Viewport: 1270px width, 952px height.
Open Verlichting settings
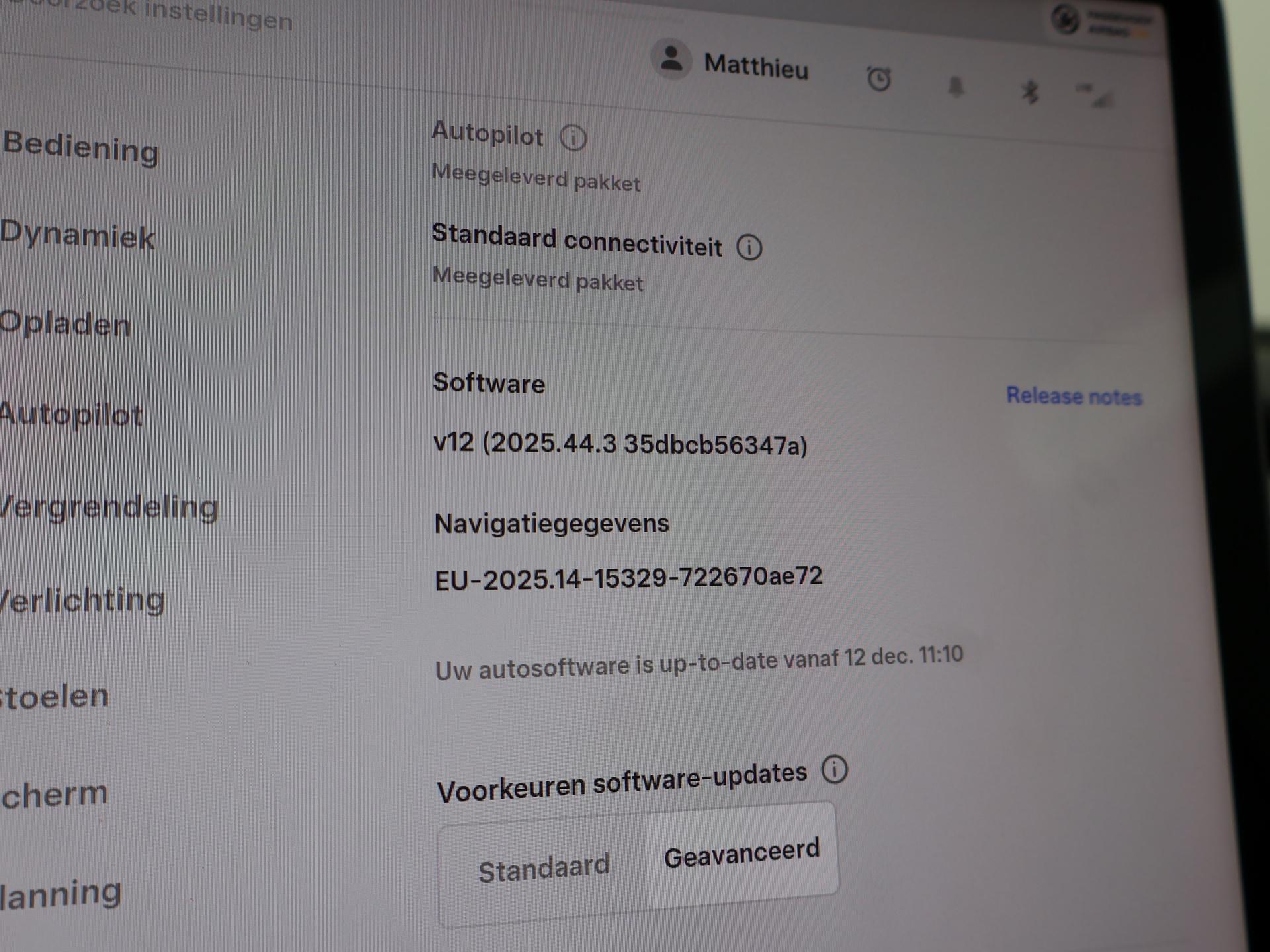pyautogui.click(x=82, y=600)
